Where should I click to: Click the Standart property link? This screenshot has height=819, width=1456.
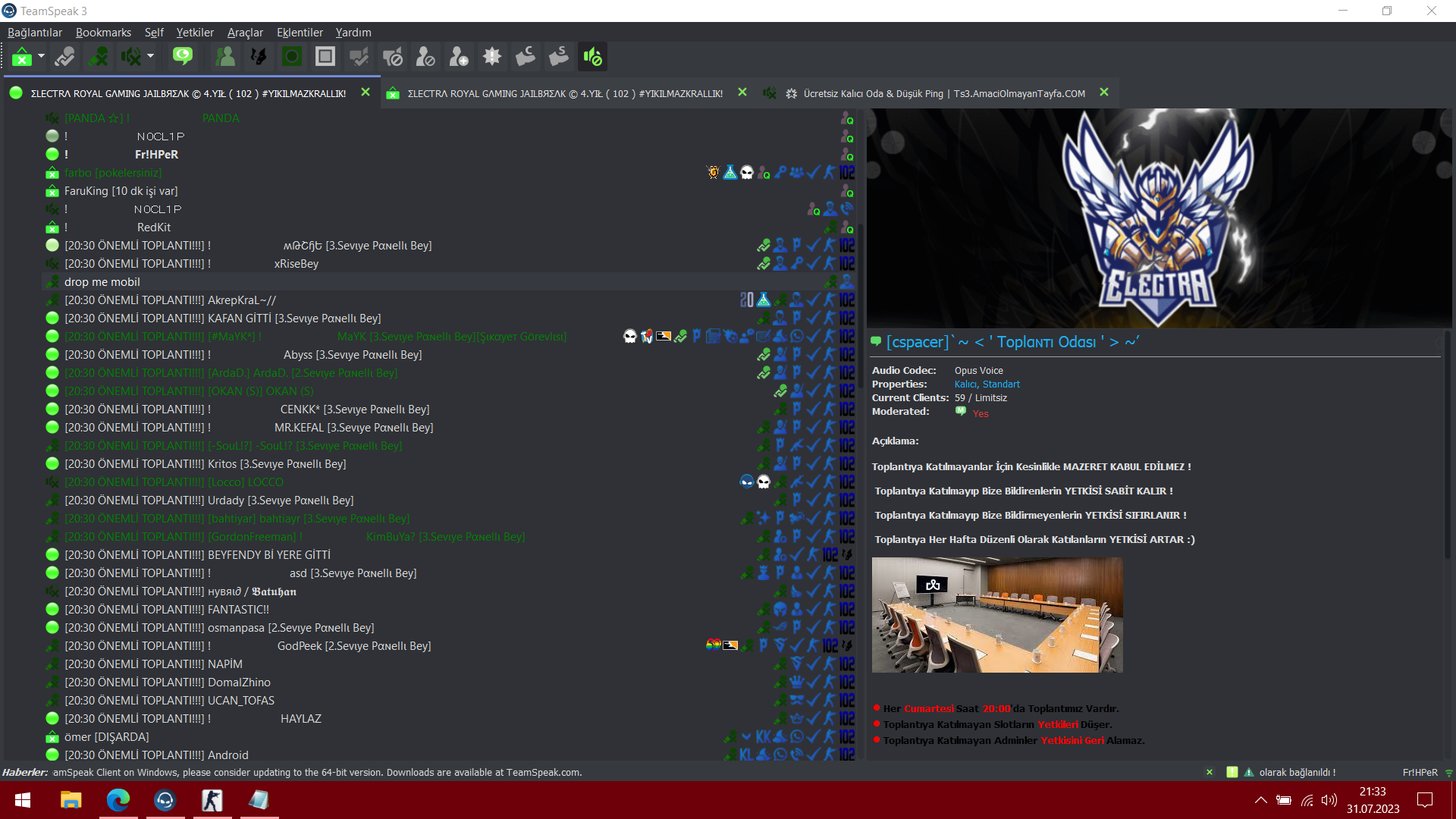pos(1001,384)
